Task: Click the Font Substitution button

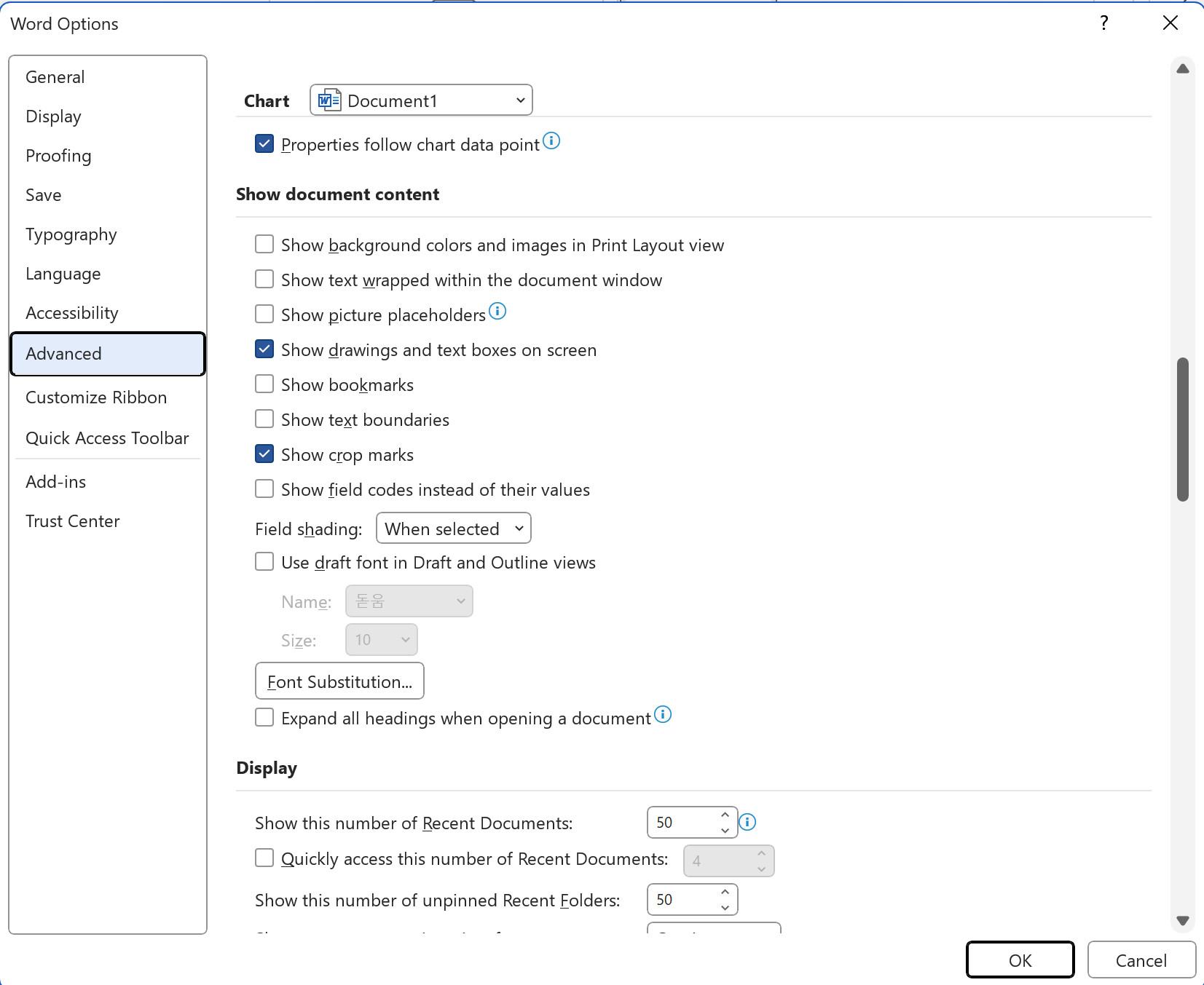Action: 339,681
